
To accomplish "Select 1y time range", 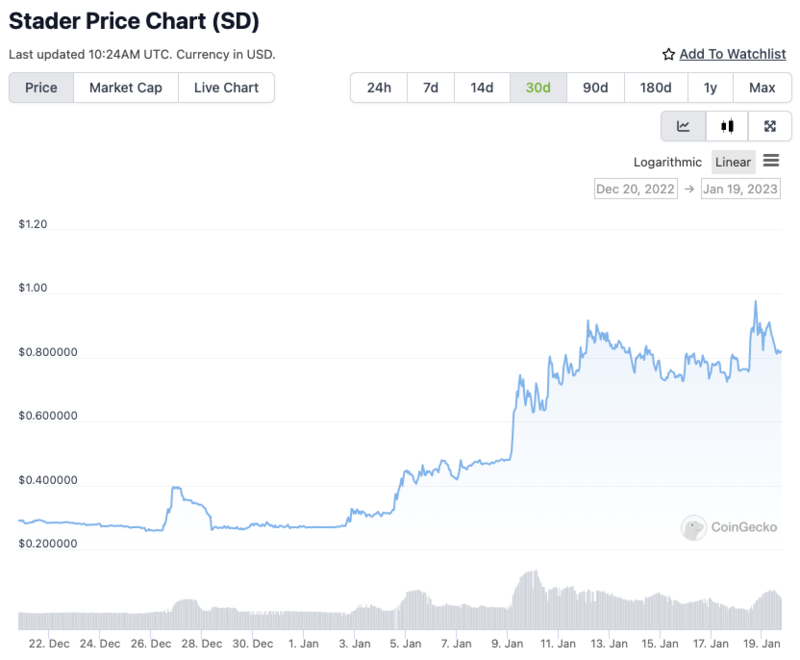I will [x=711, y=88].
